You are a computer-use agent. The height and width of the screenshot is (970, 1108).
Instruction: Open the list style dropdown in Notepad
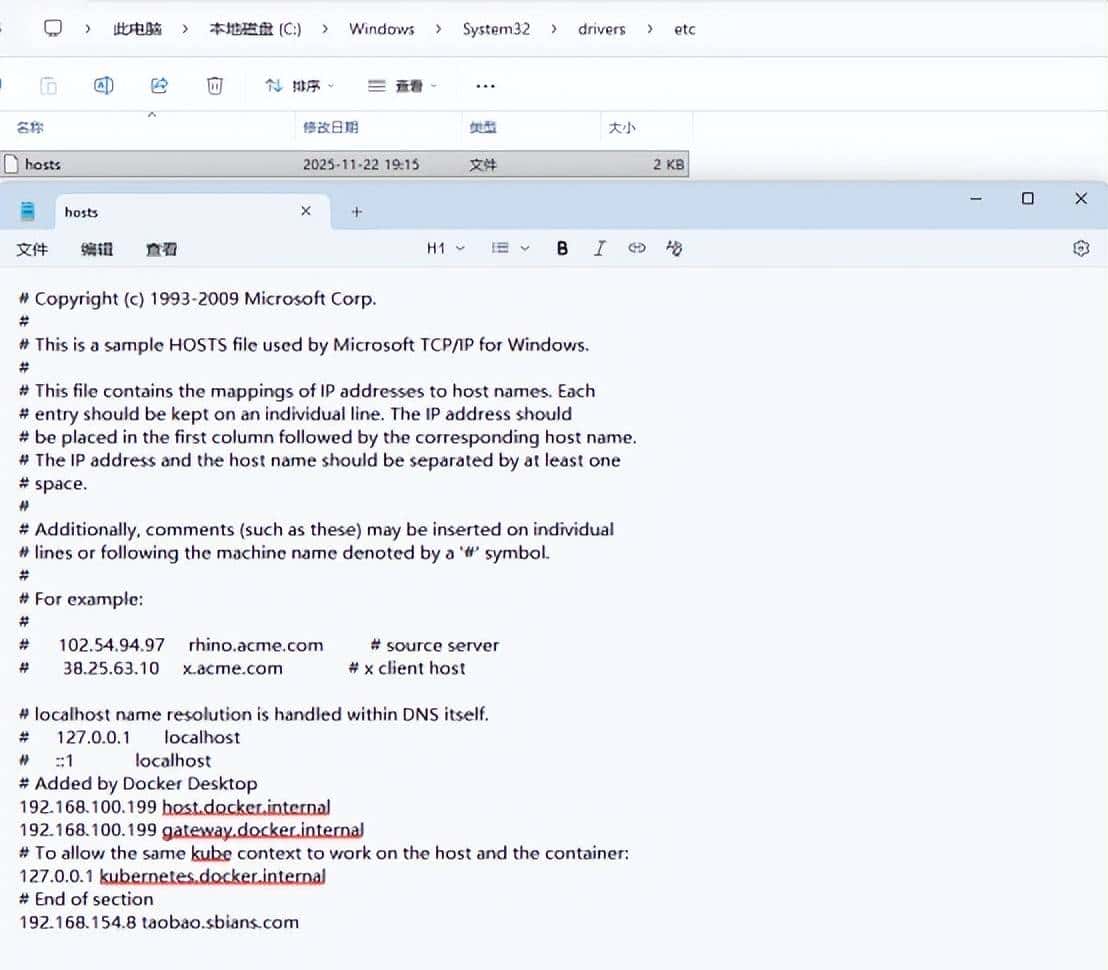point(510,248)
